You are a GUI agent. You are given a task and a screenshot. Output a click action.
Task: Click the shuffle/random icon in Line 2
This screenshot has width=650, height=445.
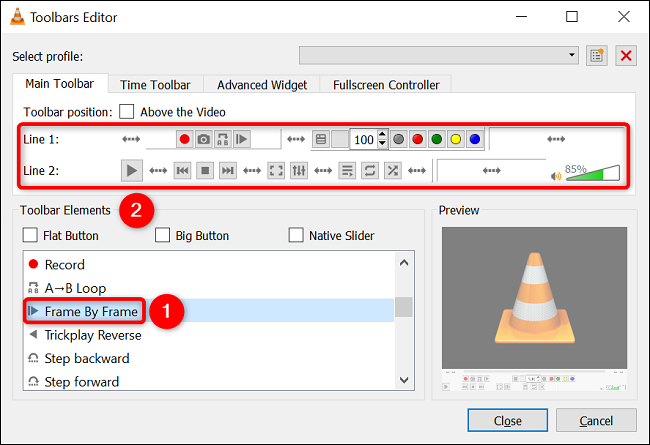pos(393,170)
